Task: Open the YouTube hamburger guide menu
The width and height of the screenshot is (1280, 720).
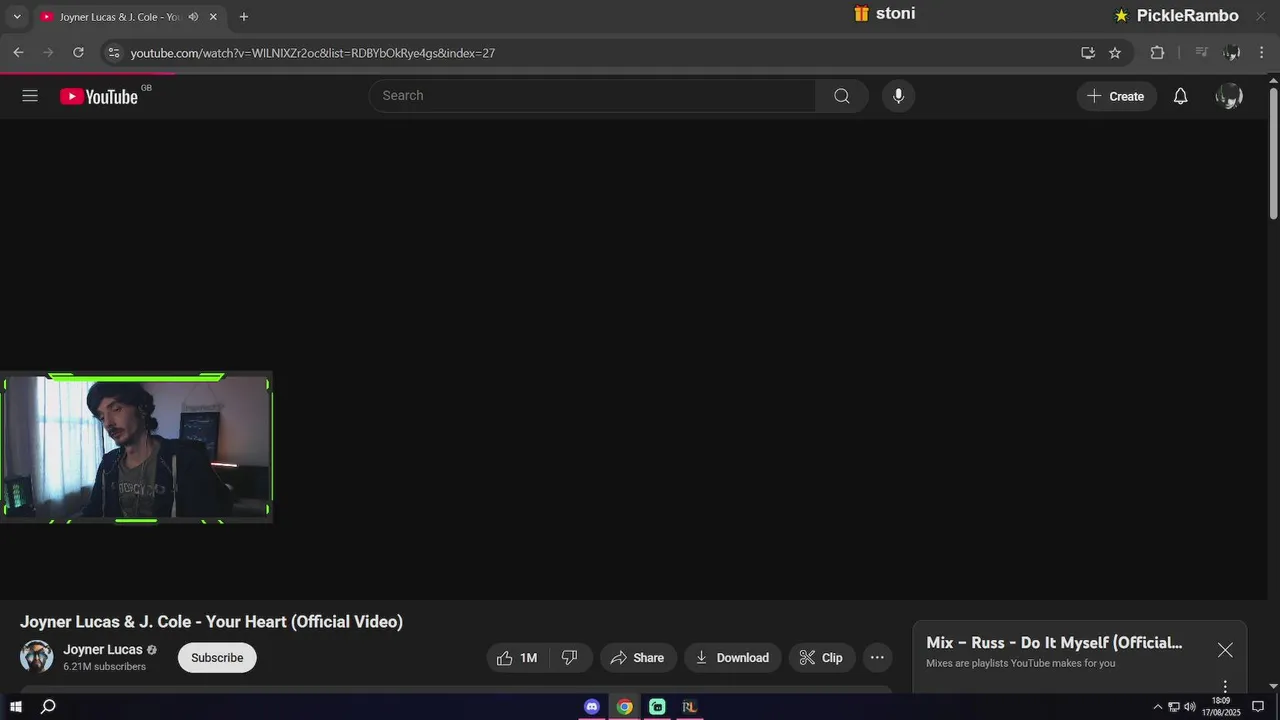Action: coord(30,96)
